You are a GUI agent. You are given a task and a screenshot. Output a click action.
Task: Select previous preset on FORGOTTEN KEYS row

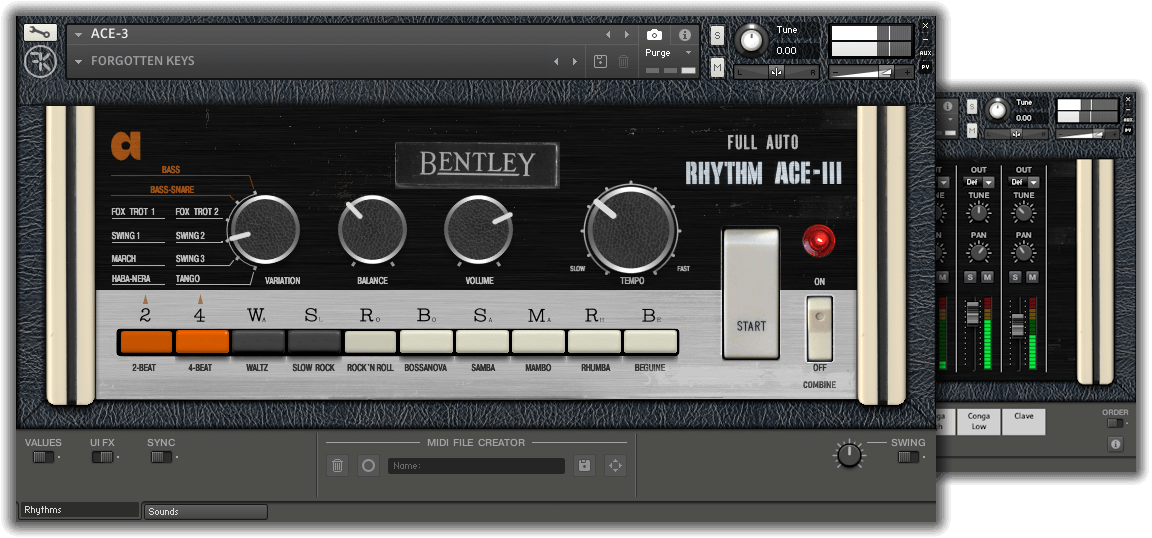555,62
